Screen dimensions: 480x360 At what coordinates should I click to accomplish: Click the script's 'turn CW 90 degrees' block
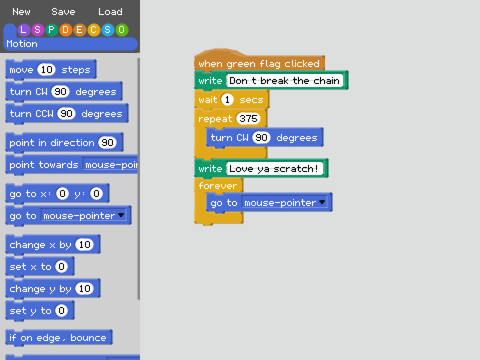[265, 138]
